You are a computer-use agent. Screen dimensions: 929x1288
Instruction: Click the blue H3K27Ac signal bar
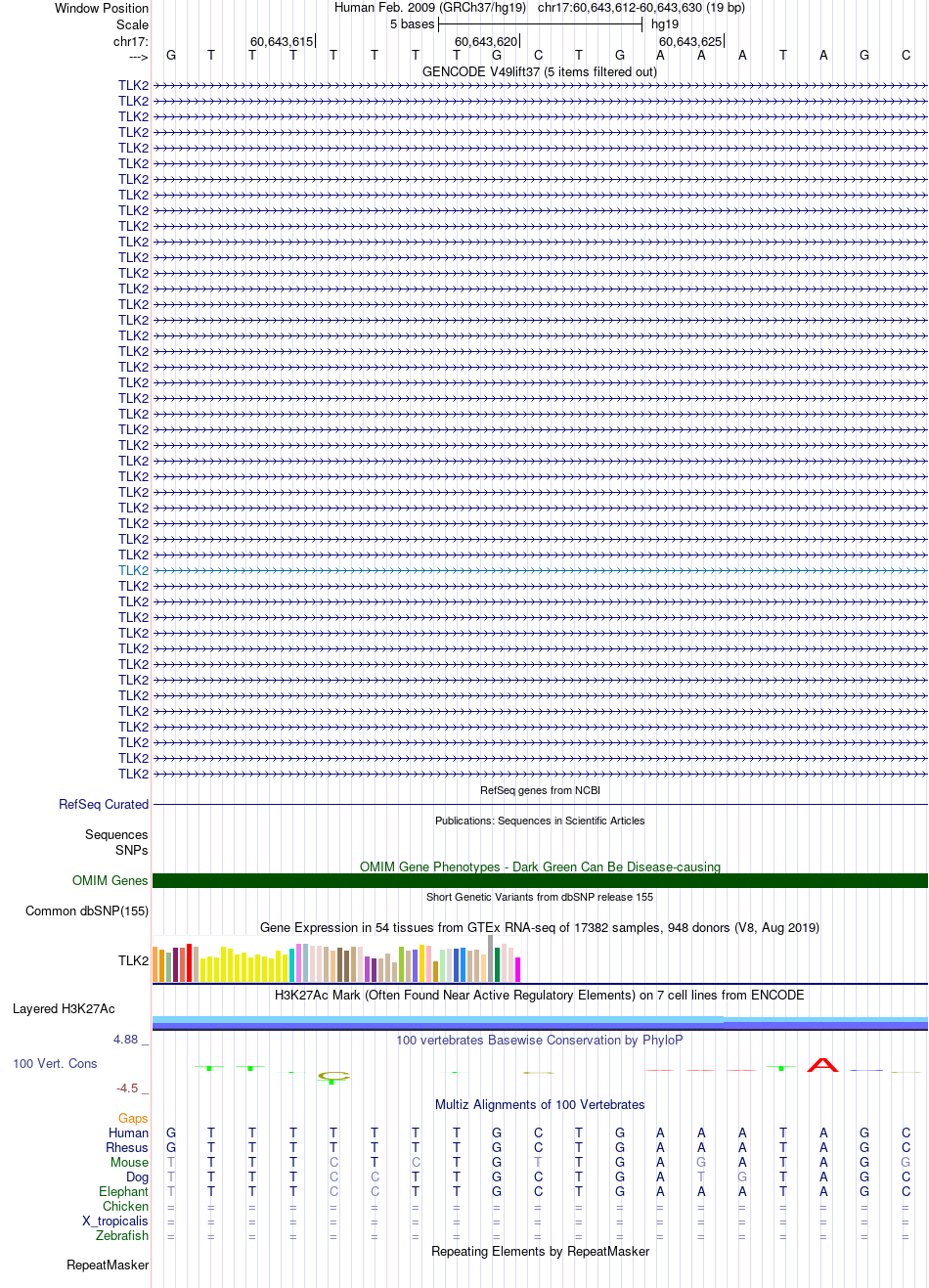coord(540,1023)
